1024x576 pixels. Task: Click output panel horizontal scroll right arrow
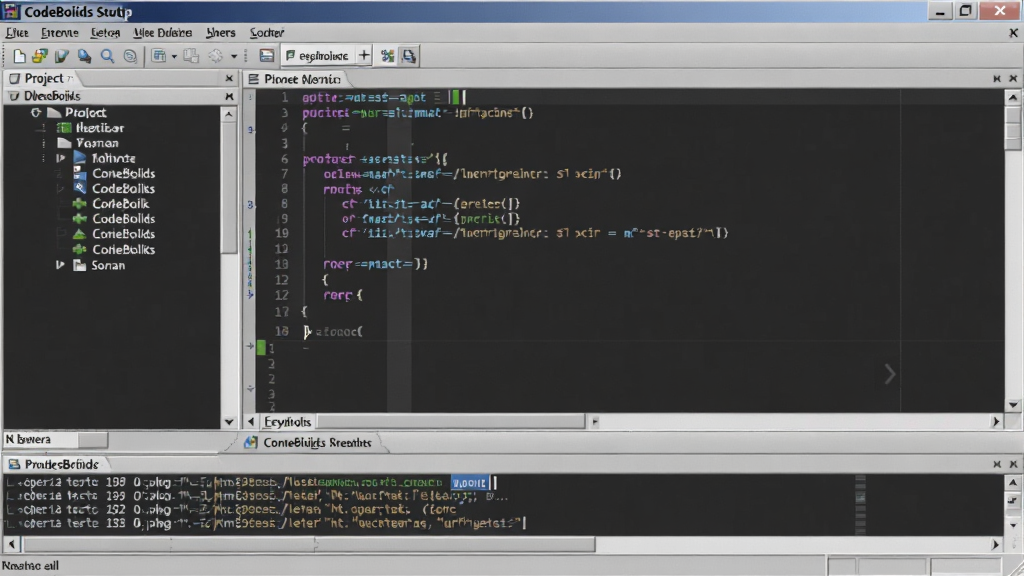[x=995, y=544]
